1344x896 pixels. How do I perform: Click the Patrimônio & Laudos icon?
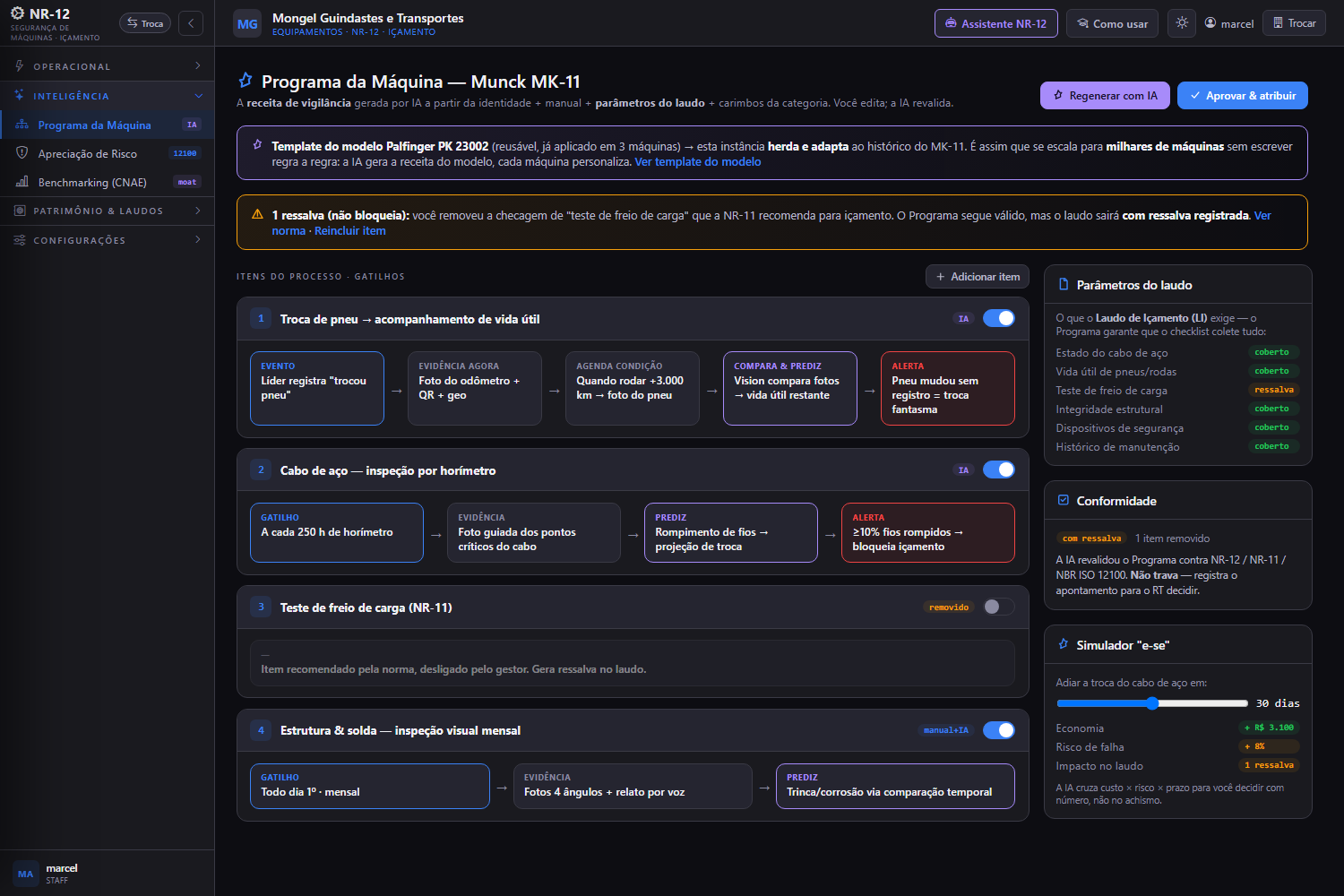[20, 211]
